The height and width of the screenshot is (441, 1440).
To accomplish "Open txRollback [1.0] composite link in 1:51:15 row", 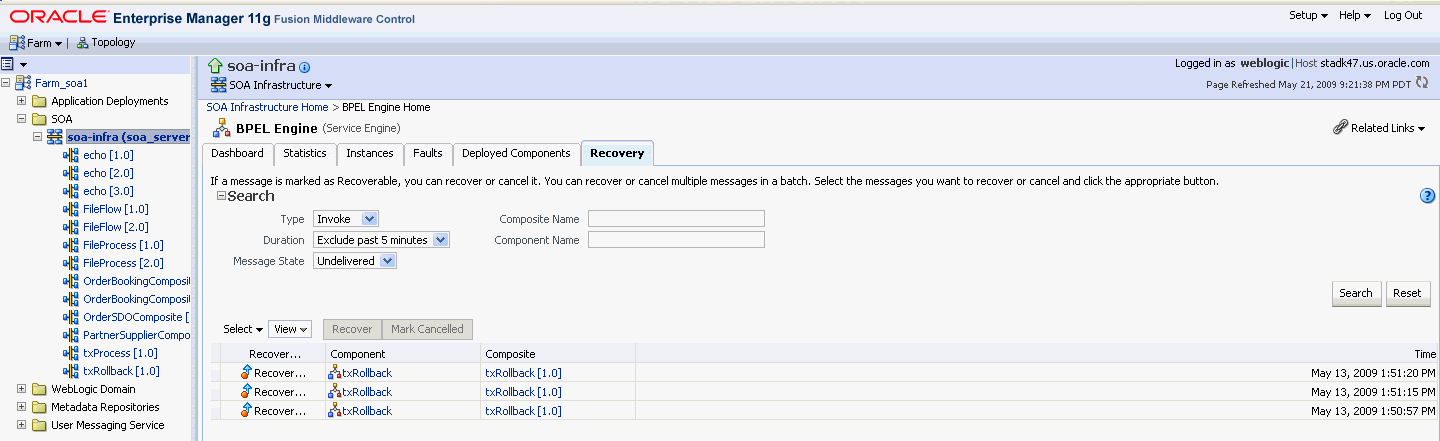I will (x=523, y=392).
